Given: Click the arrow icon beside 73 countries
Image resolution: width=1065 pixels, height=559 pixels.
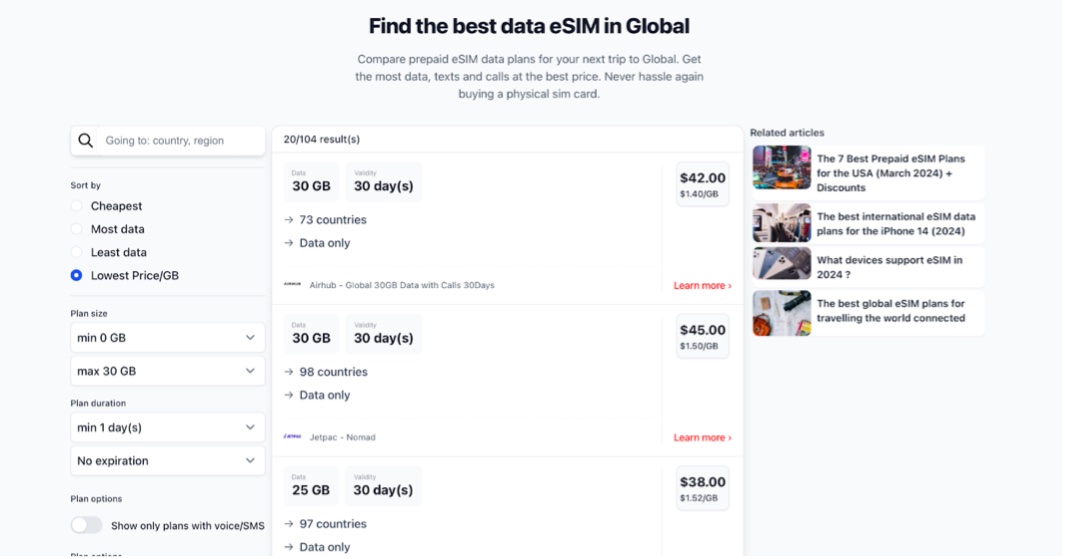Looking at the screenshot, I should [x=289, y=220].
